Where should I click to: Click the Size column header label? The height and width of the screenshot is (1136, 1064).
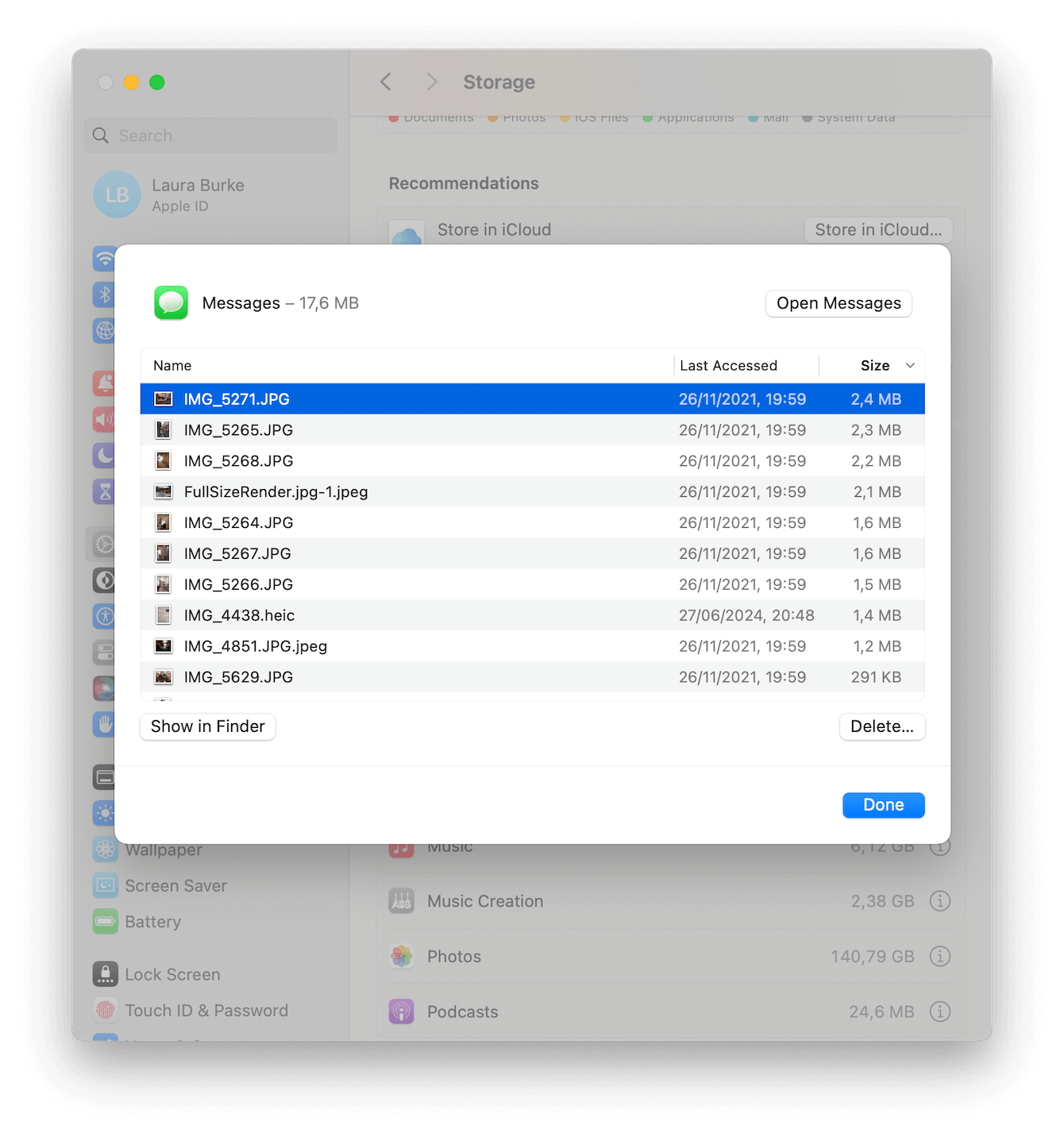[875, 365]
